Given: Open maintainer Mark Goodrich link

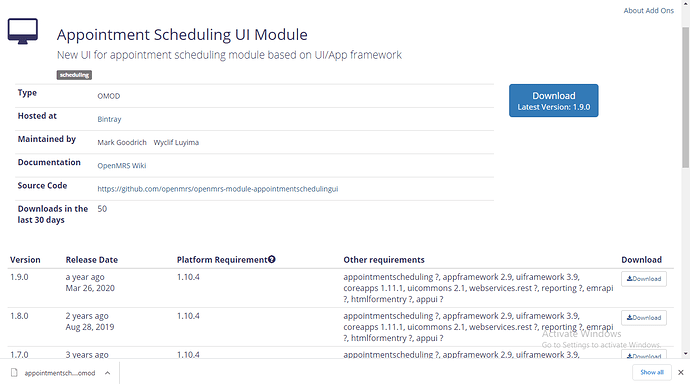Looking at the screenshot, I should pyautogui.click(x=122, y=142).
